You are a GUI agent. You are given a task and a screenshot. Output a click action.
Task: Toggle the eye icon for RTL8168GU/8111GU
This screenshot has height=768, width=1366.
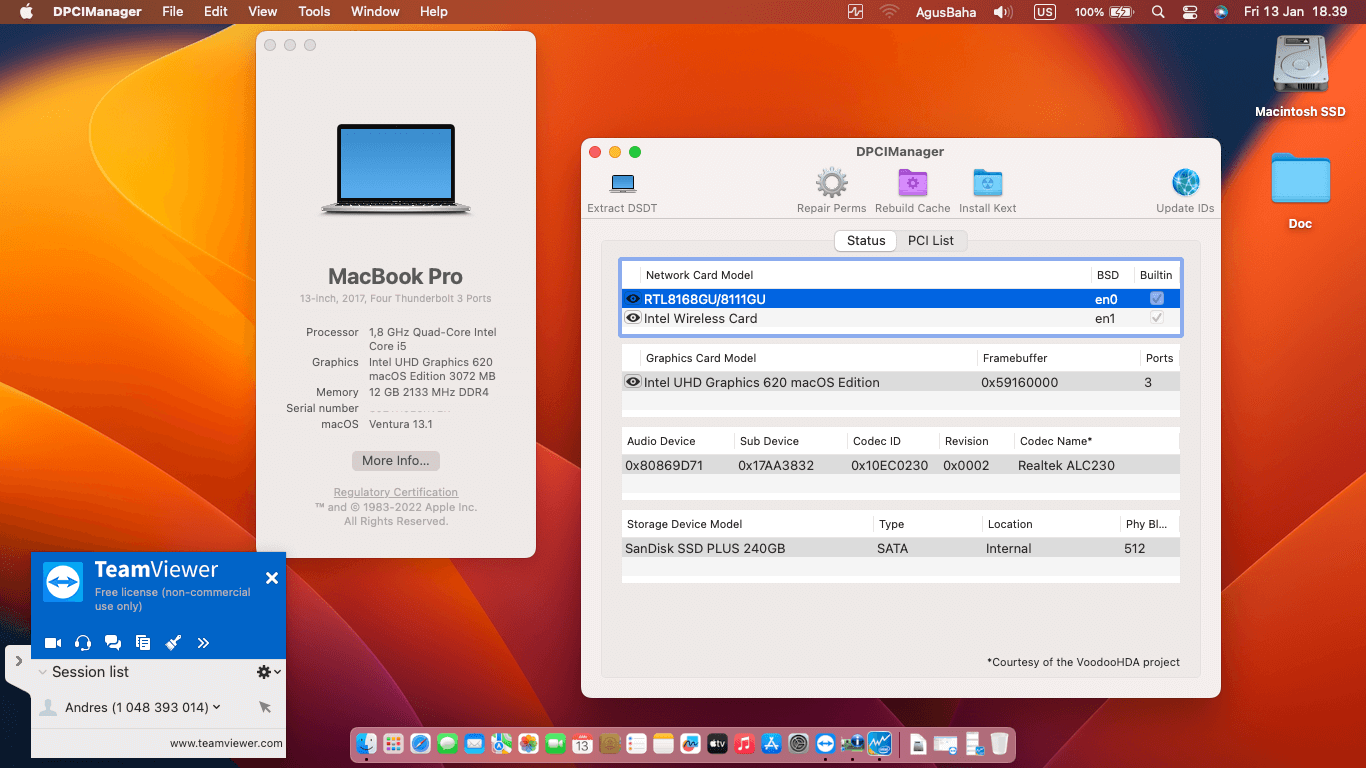(633, 299)
